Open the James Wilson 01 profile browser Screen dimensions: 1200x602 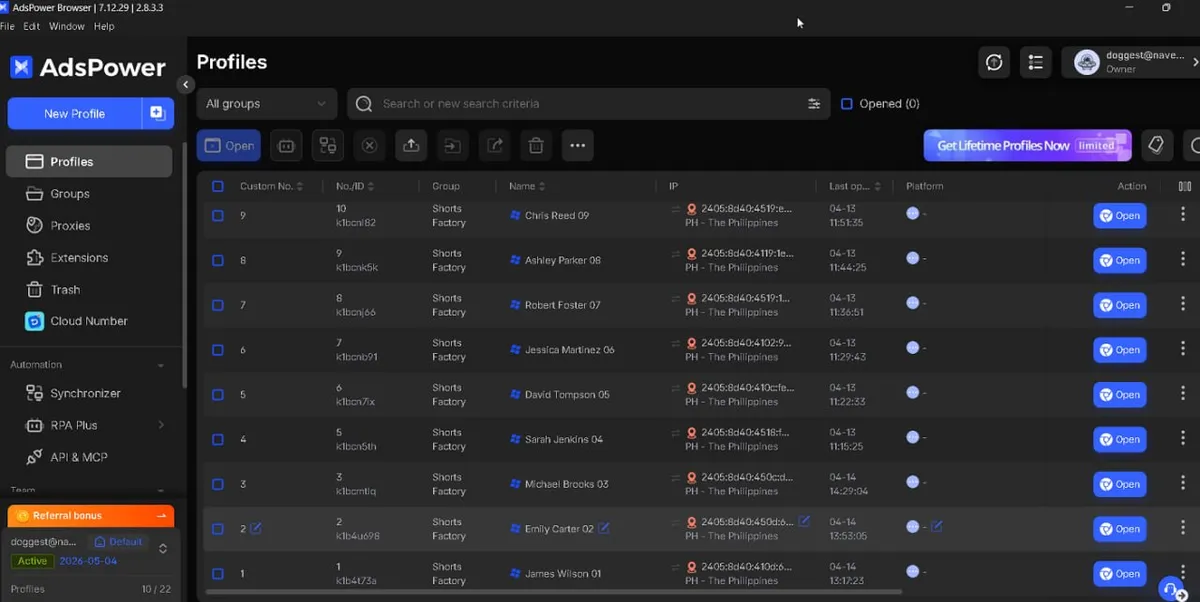click(x=1119, y=574)
